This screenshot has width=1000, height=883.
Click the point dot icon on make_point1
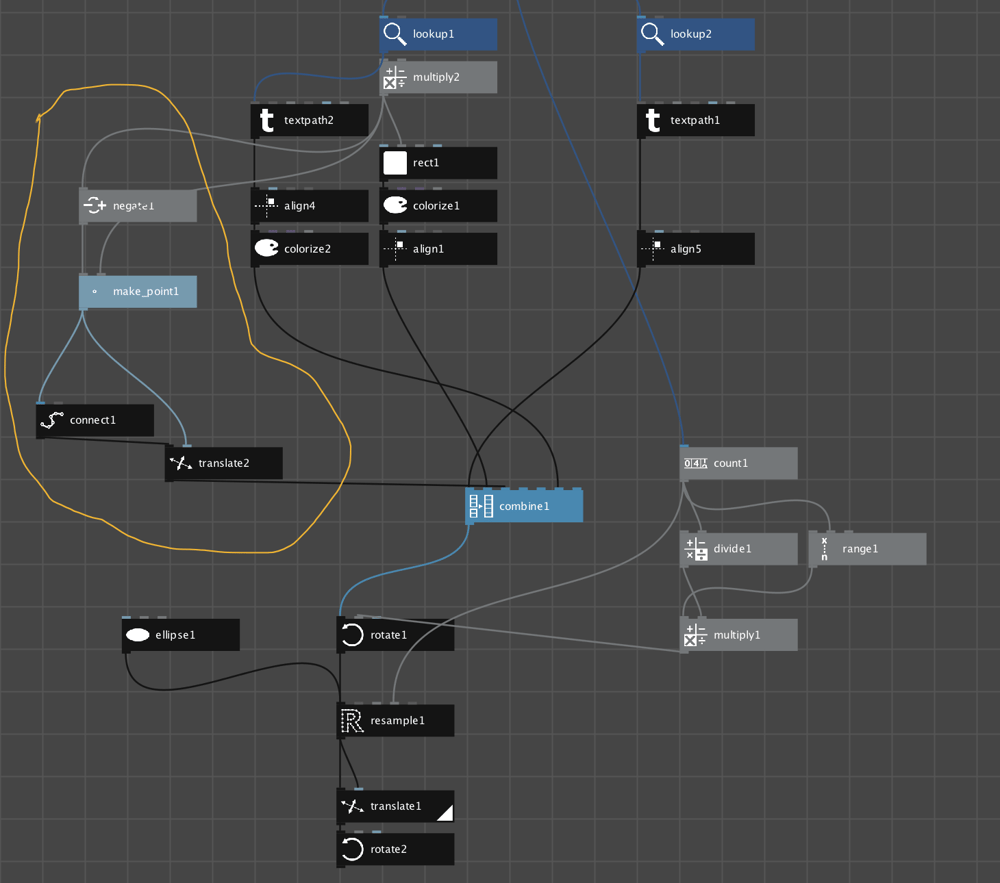tap(94, 291)
